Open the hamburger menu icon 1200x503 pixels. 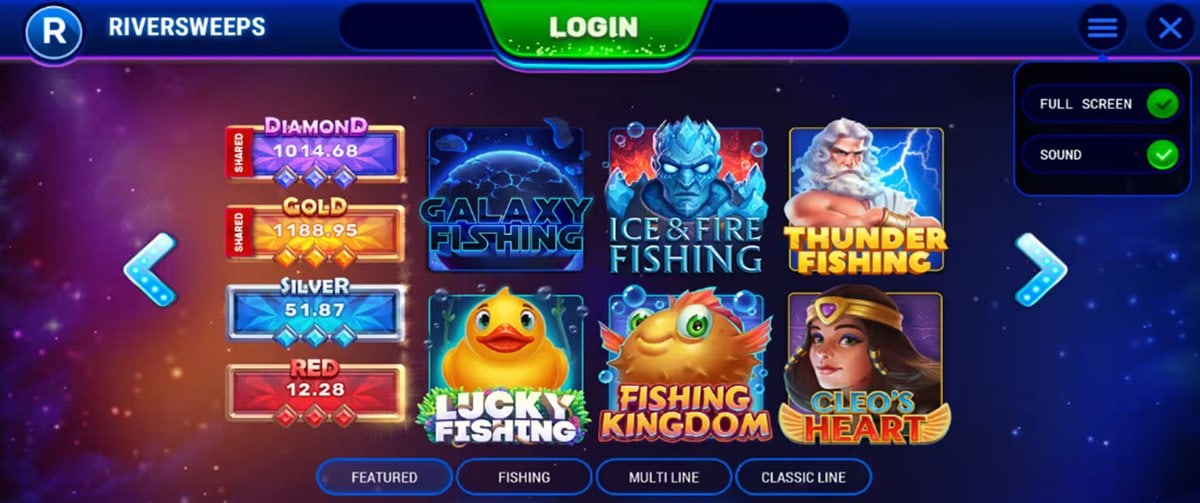(1102, 28)
